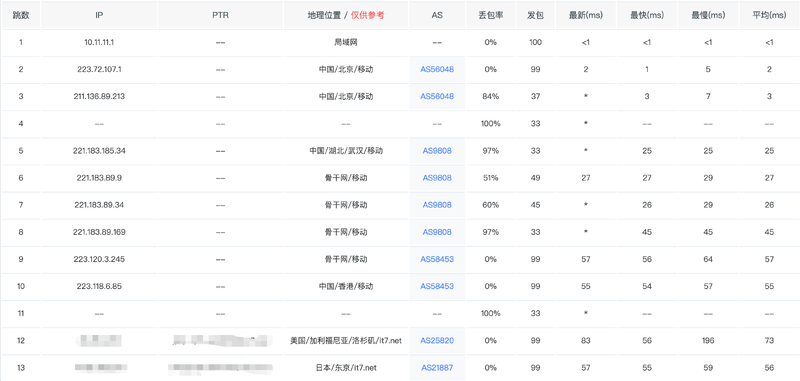Click the 73 average latency value
Viewport: 800px width, 381px height.
tap(769, 340)
